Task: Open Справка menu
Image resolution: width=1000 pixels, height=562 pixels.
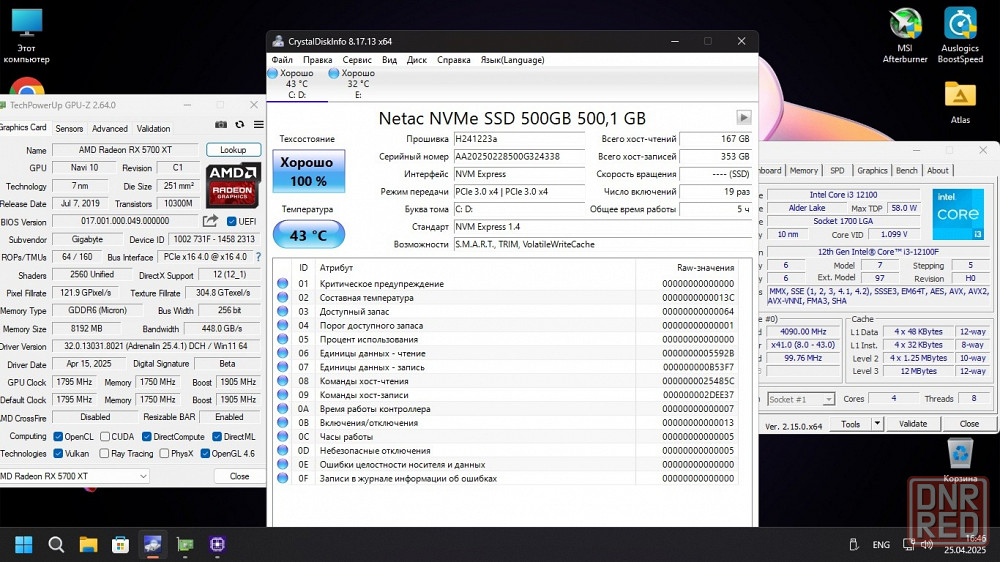Action: pyautogui.click(x=453, y=60)
